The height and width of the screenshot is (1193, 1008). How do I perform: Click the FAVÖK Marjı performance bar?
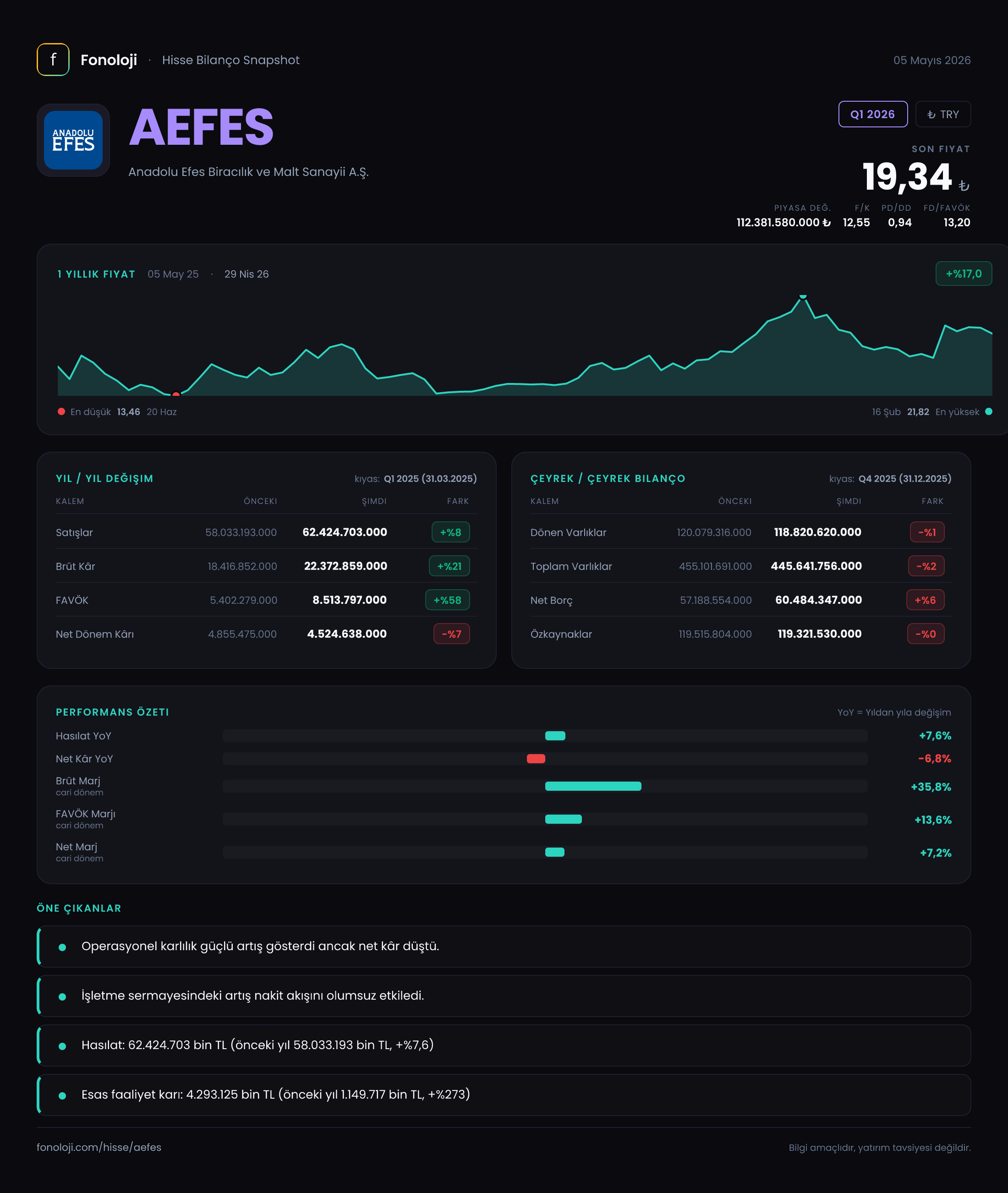pyautogui.click(x=564, y=819)
